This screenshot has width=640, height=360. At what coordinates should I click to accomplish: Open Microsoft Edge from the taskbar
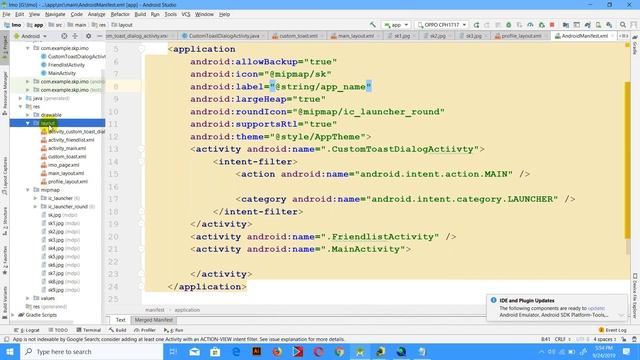236,351
